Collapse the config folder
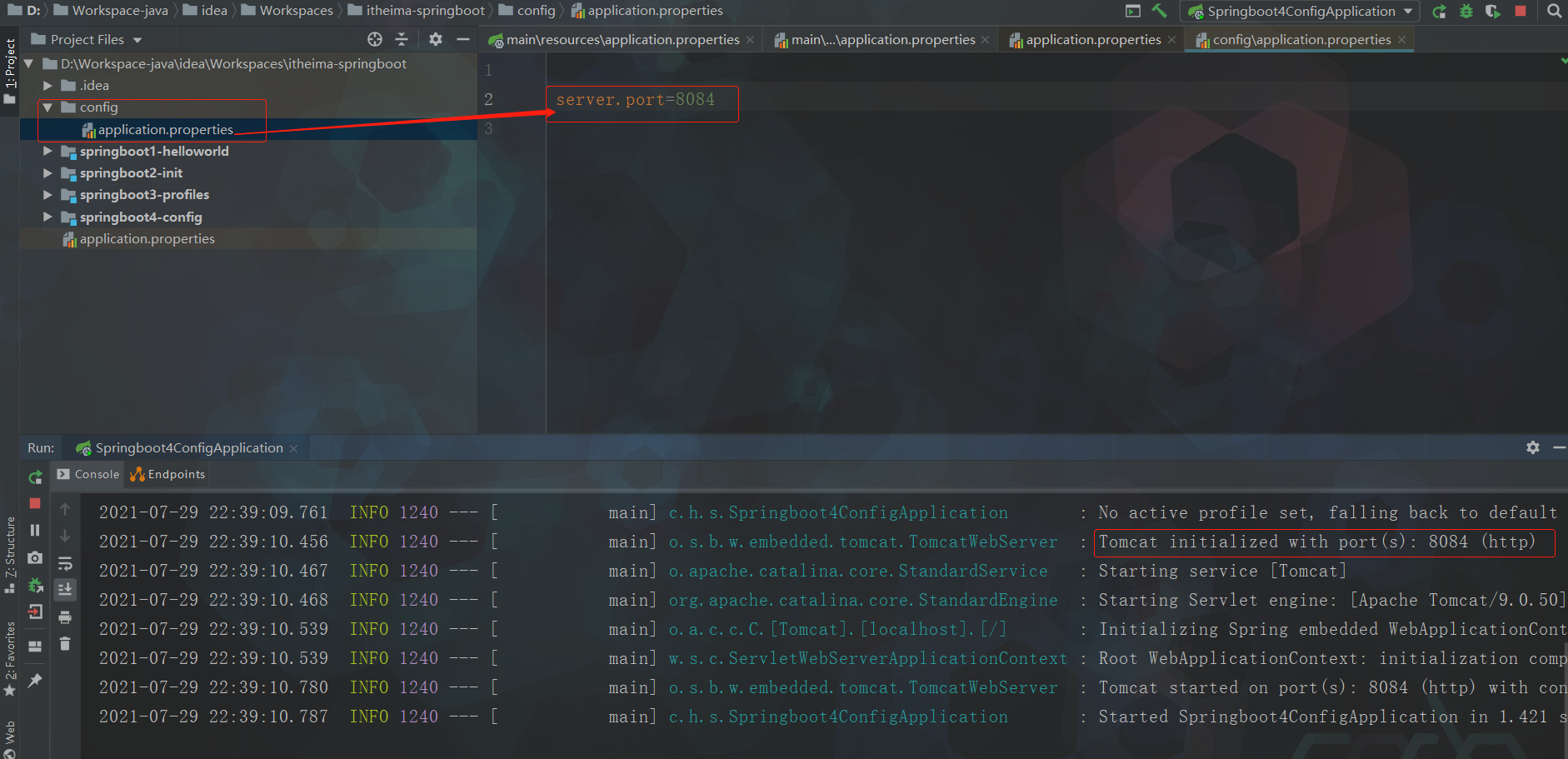 pyautogui.click(x=47, y=107)
